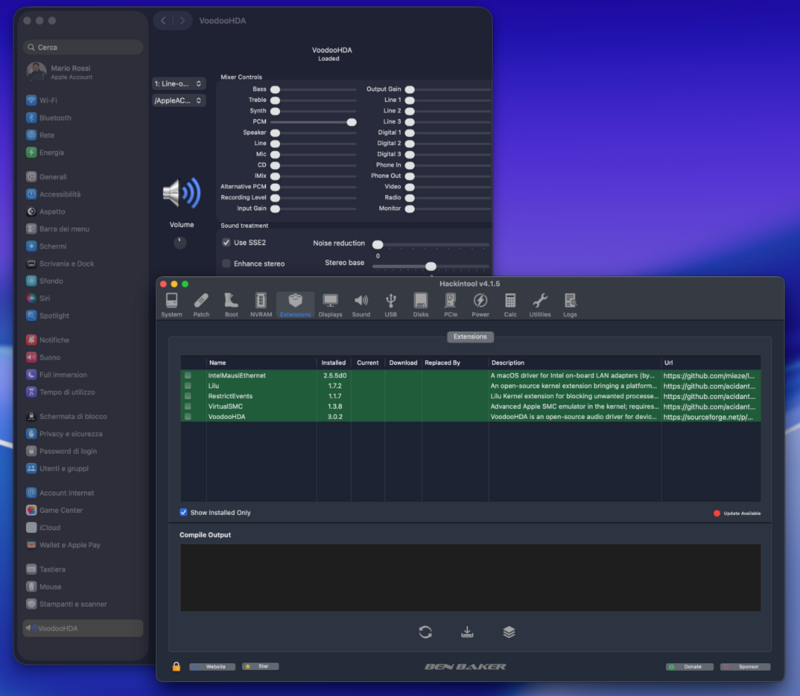Click the orange lock icon
This screenshot has height=696, width=800.
point(177,666)
